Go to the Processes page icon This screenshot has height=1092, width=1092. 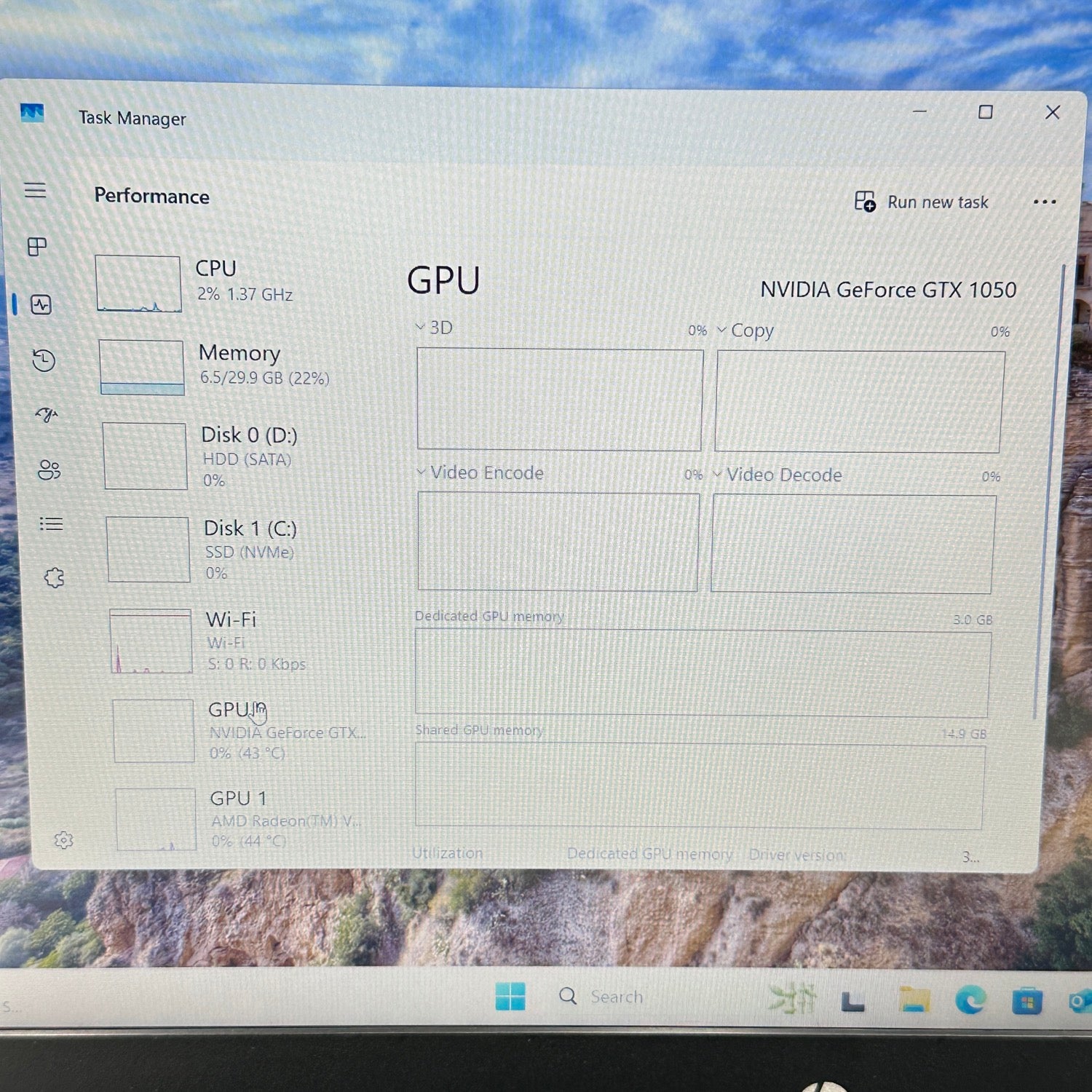(37, 247)
